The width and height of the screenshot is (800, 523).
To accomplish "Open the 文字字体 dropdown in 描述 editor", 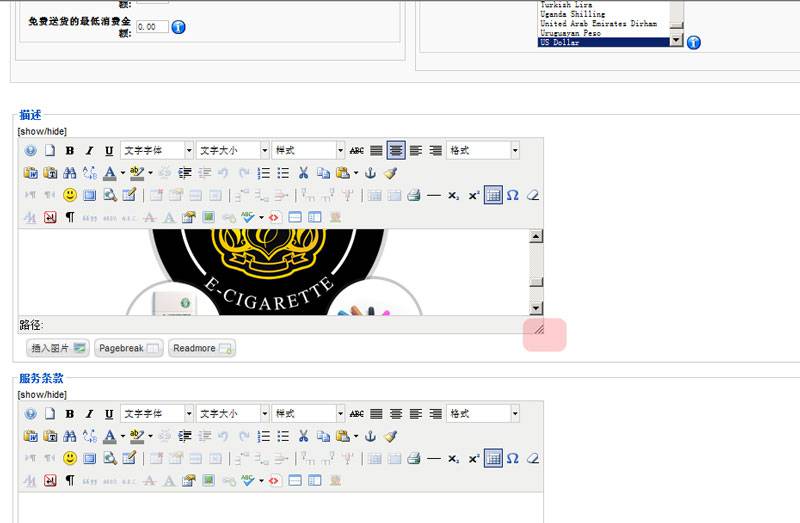I will pyautogui.click(x=157, y=150).
